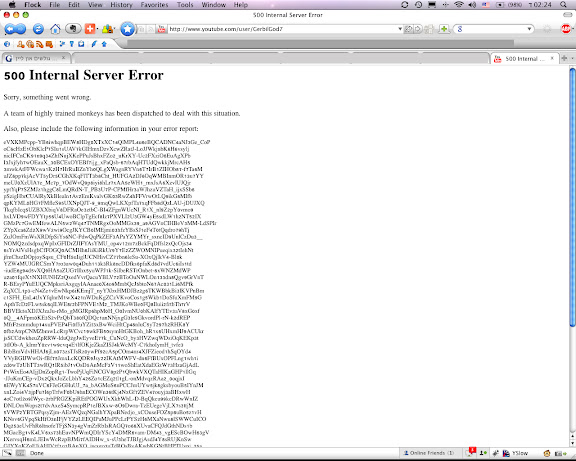Viewport: 576px width, 461px height.
Task: Open the new tab plus button
Action: (564, 58)
